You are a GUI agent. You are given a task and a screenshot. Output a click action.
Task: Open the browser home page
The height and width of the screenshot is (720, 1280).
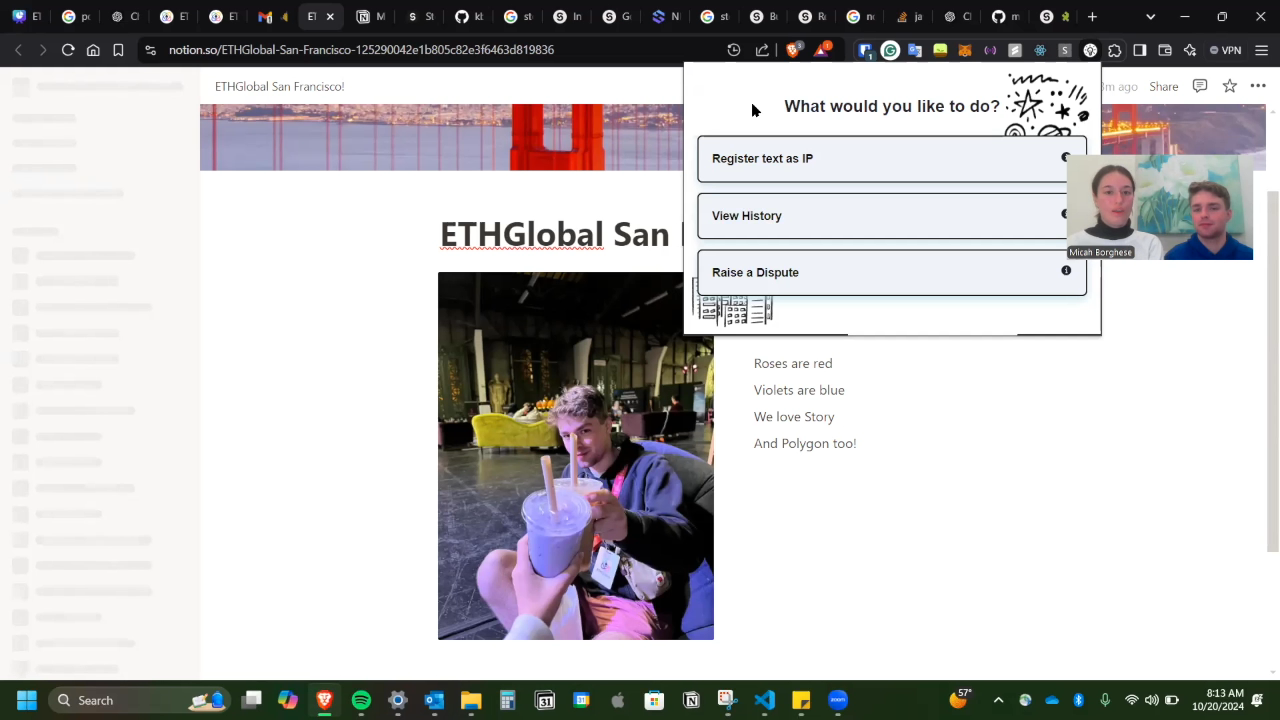(x=93, y=50)
